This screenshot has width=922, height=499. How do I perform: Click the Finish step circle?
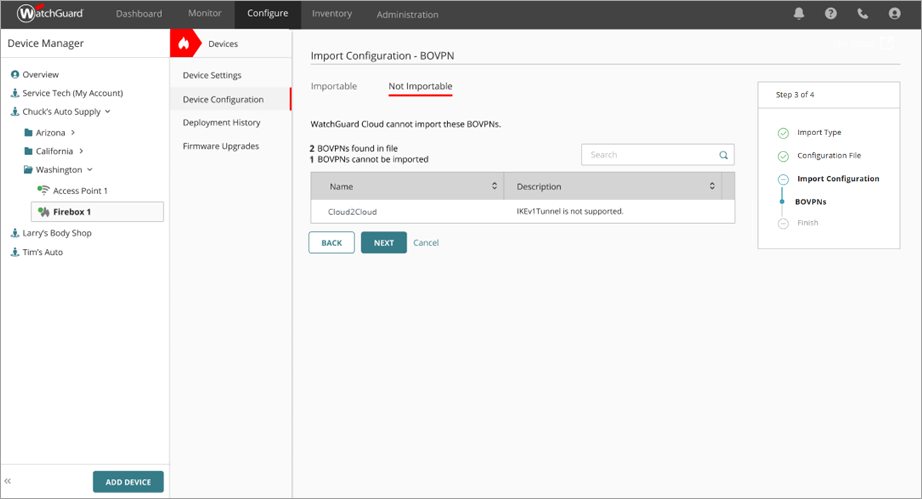[x=783, y=223]
